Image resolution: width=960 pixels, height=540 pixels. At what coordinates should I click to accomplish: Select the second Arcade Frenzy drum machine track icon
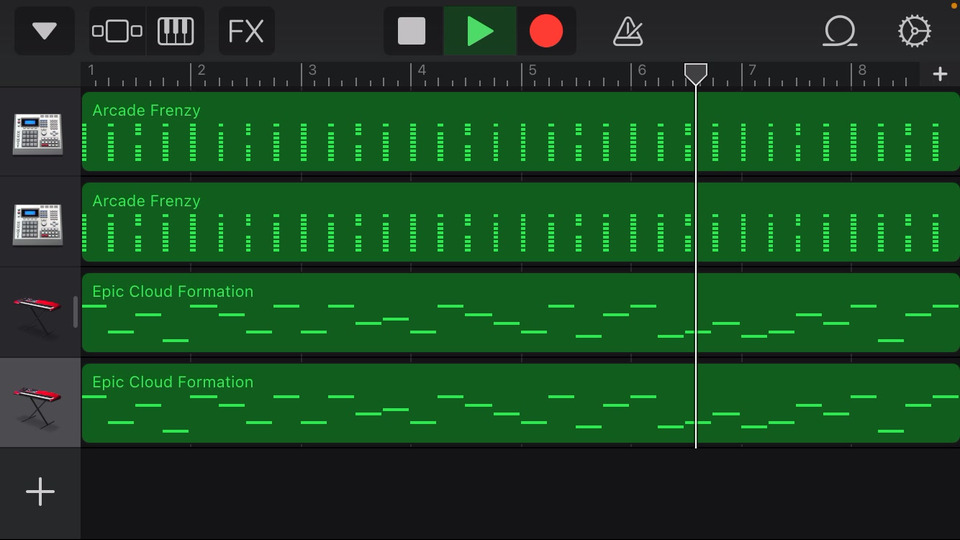click(38, 224)
